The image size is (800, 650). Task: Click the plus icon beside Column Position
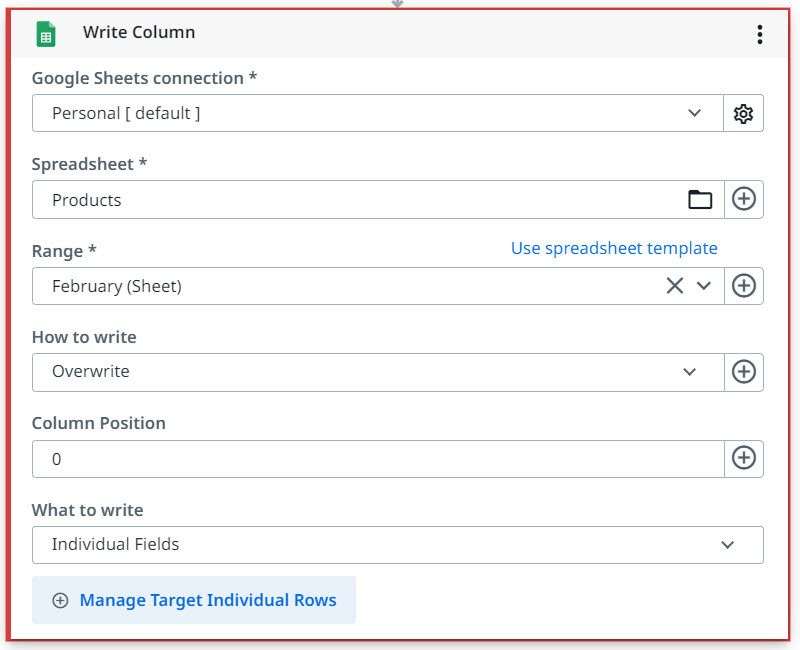pos(744,459)
